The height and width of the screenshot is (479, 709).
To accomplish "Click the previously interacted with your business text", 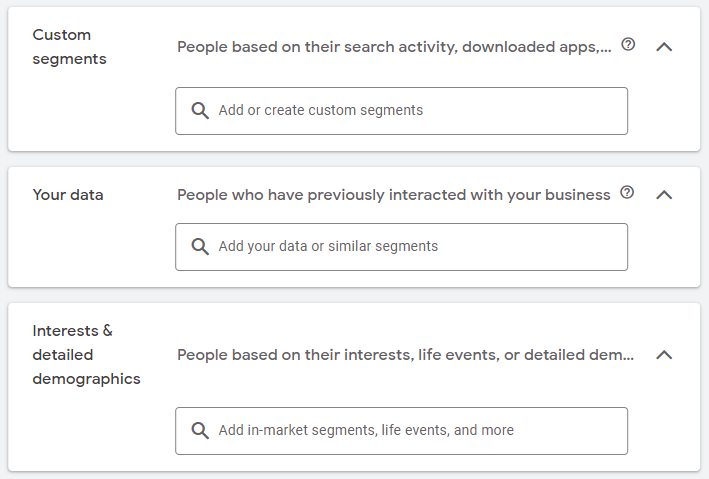I will coord(393,195).
